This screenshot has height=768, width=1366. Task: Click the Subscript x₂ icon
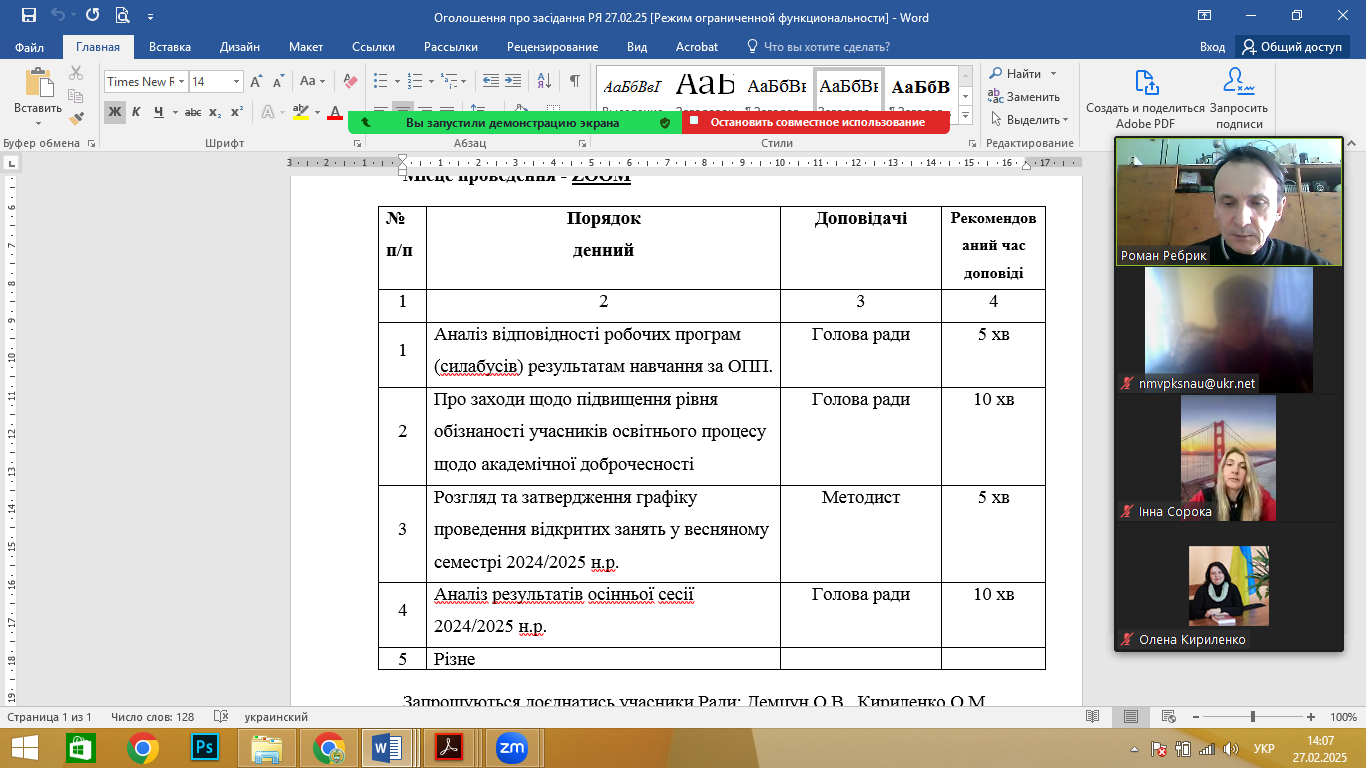[215, 112]
